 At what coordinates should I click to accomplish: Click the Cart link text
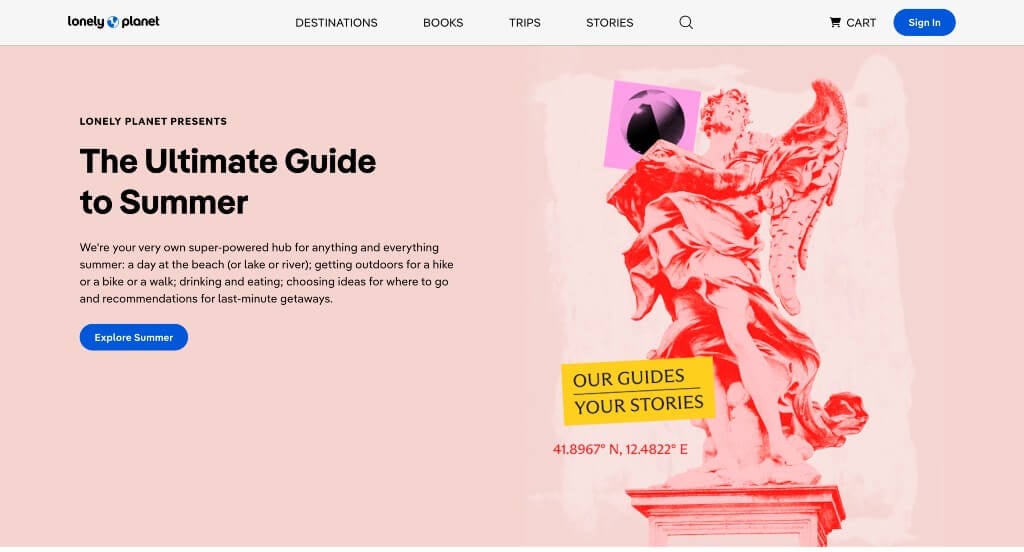pos(861,22)
